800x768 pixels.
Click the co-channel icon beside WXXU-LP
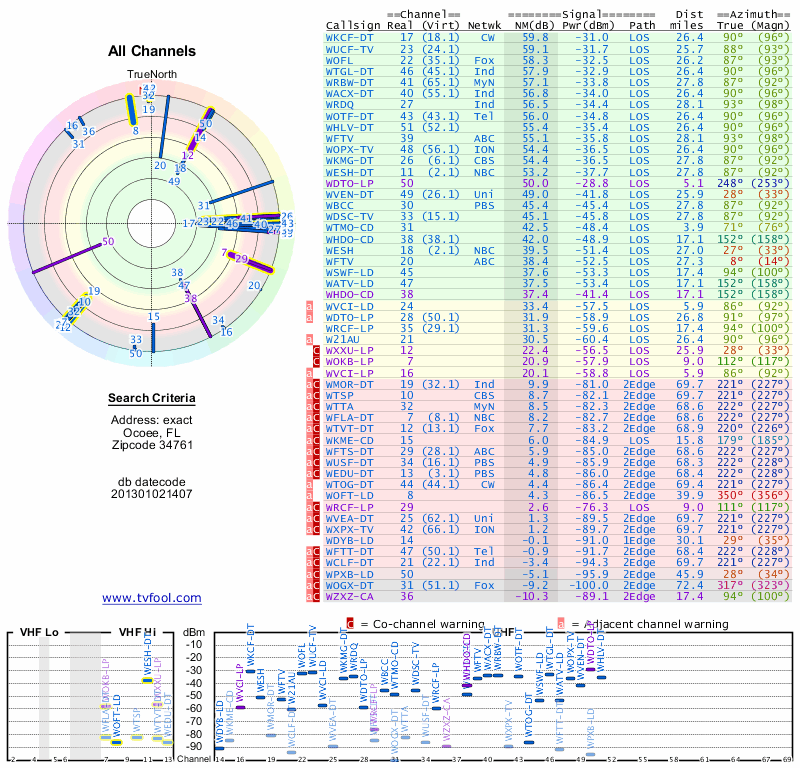pyautogui.click(x=316, y=351)
